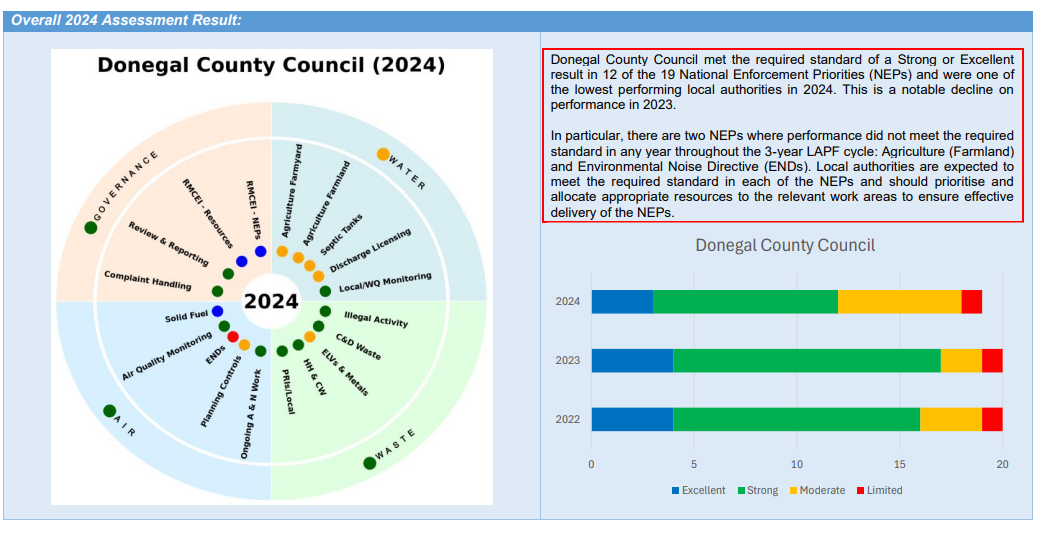Click the Excellent legend color swatch

click(x=675, y=490)
